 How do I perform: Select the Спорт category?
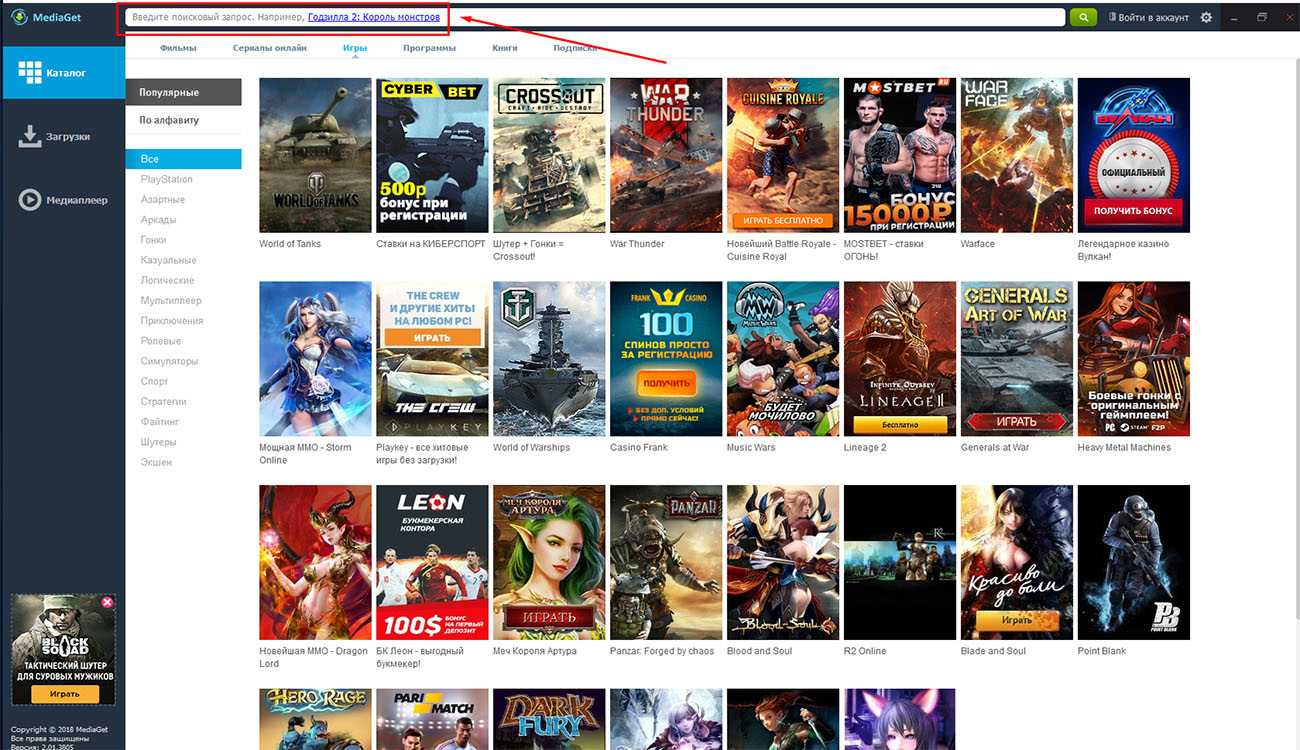155,381
